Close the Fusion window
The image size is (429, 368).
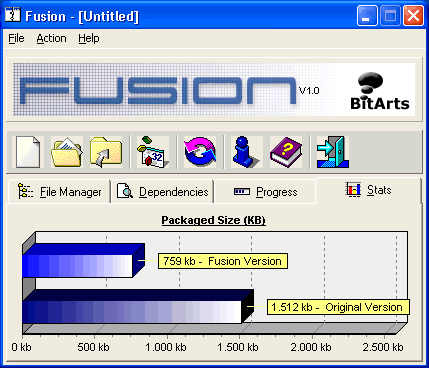click(x=413, y=15)
